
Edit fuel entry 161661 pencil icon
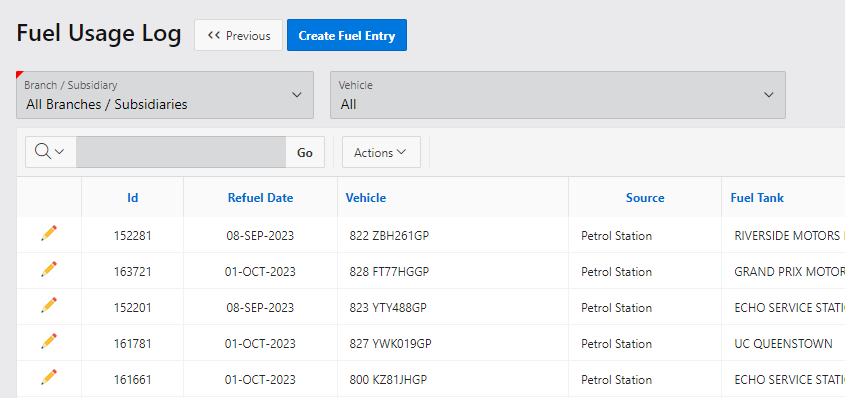point(49,378)
